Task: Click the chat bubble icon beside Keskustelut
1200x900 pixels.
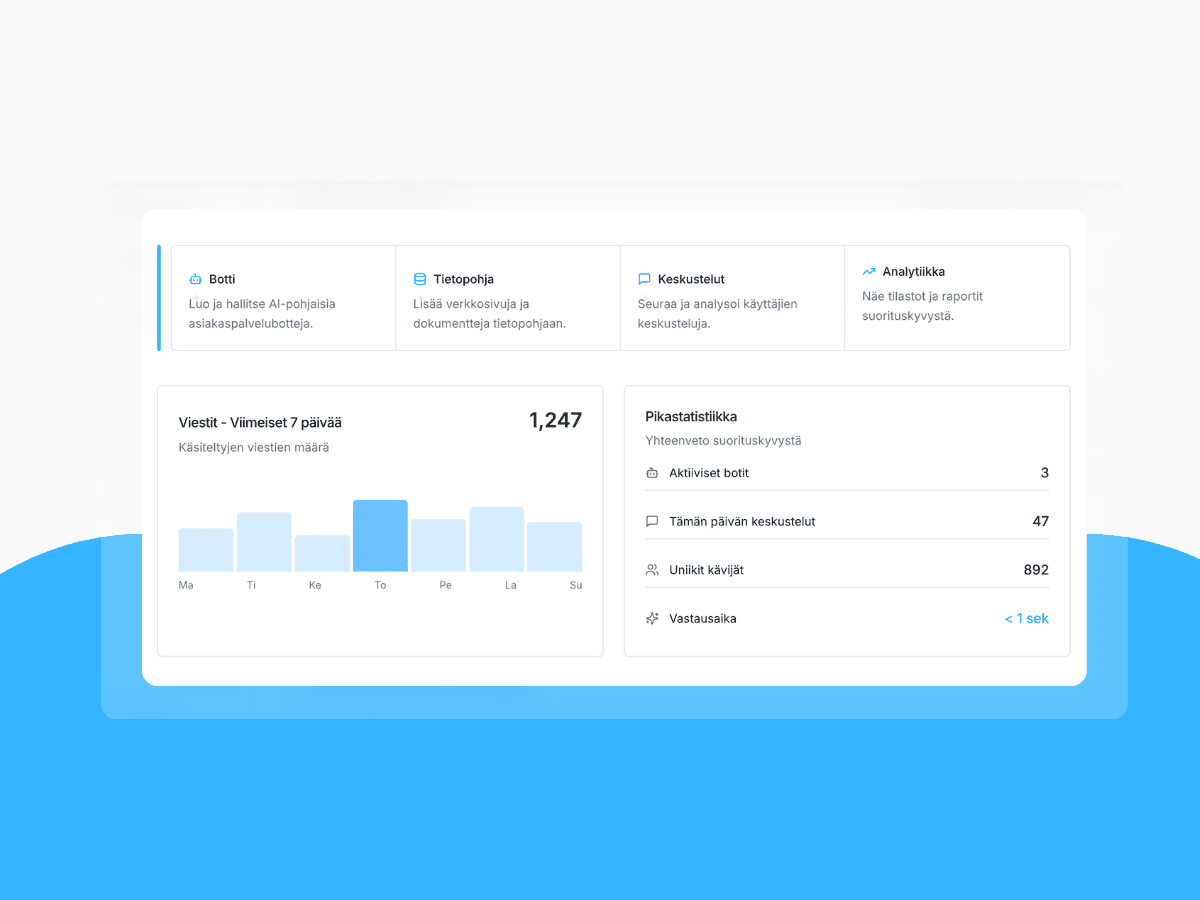Action: pos(644,280)
